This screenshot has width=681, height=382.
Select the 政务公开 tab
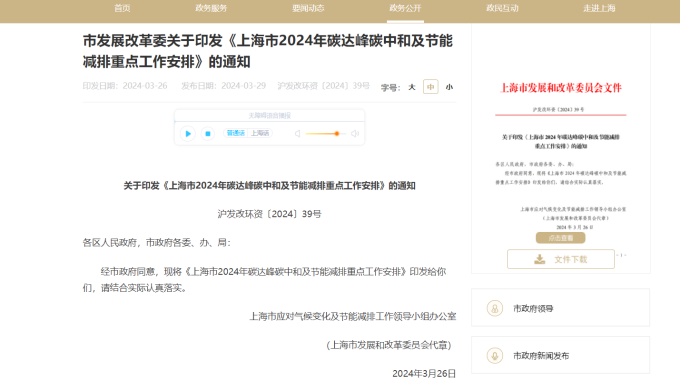click(405, 8)
